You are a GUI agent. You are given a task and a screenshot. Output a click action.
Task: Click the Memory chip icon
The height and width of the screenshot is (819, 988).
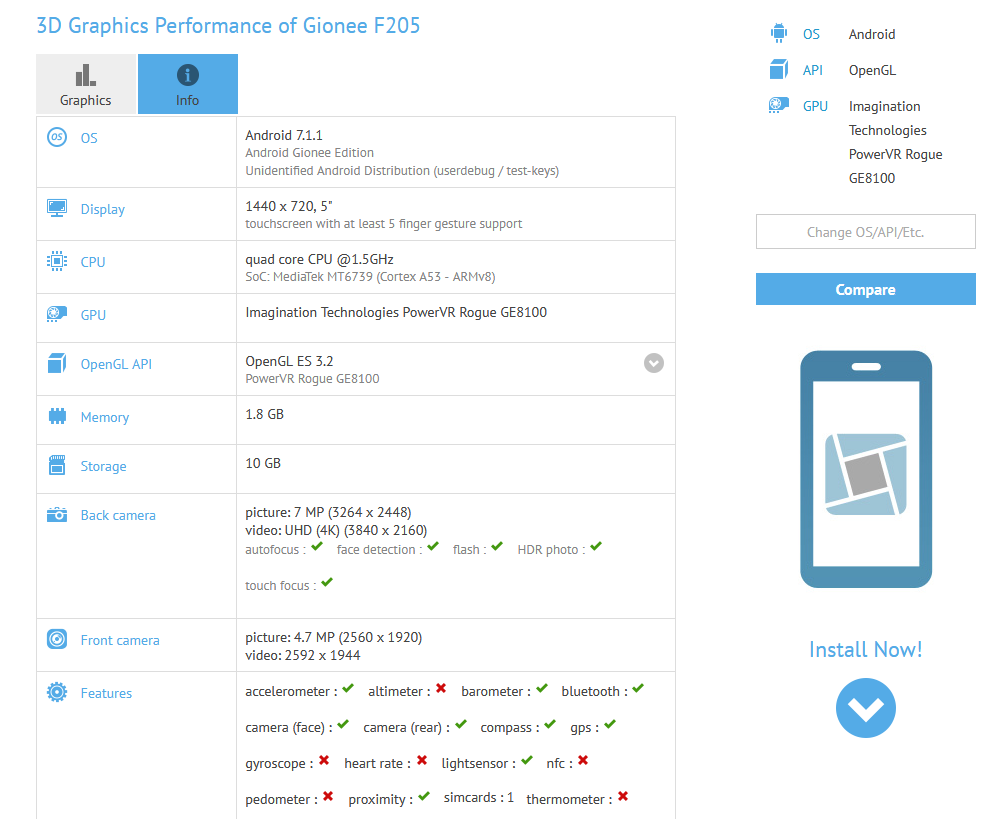point(57,416)
